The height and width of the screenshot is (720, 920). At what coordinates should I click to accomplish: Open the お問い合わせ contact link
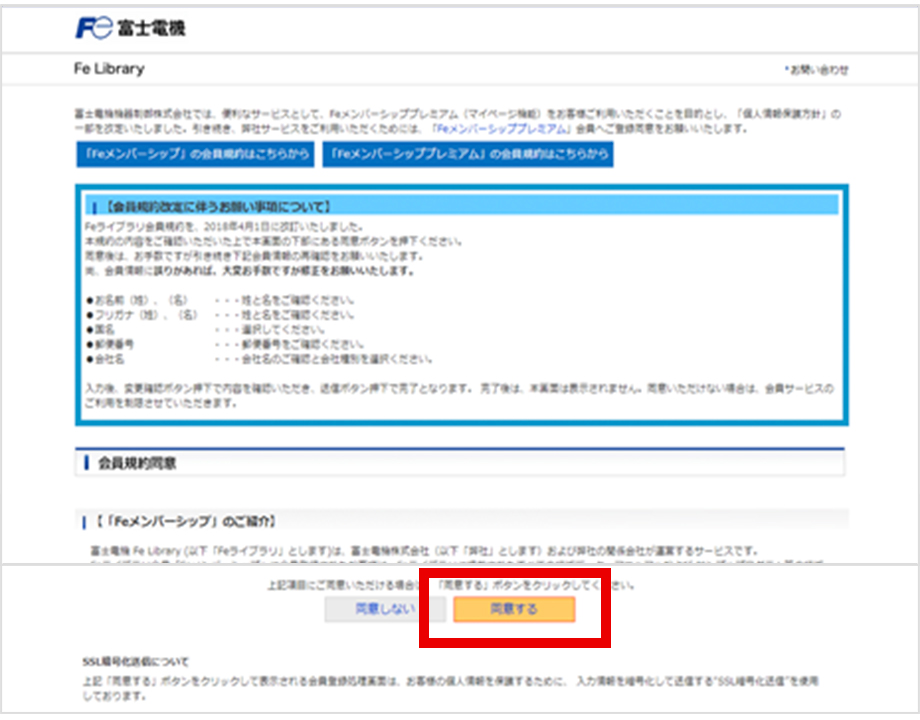coord(817,70)
